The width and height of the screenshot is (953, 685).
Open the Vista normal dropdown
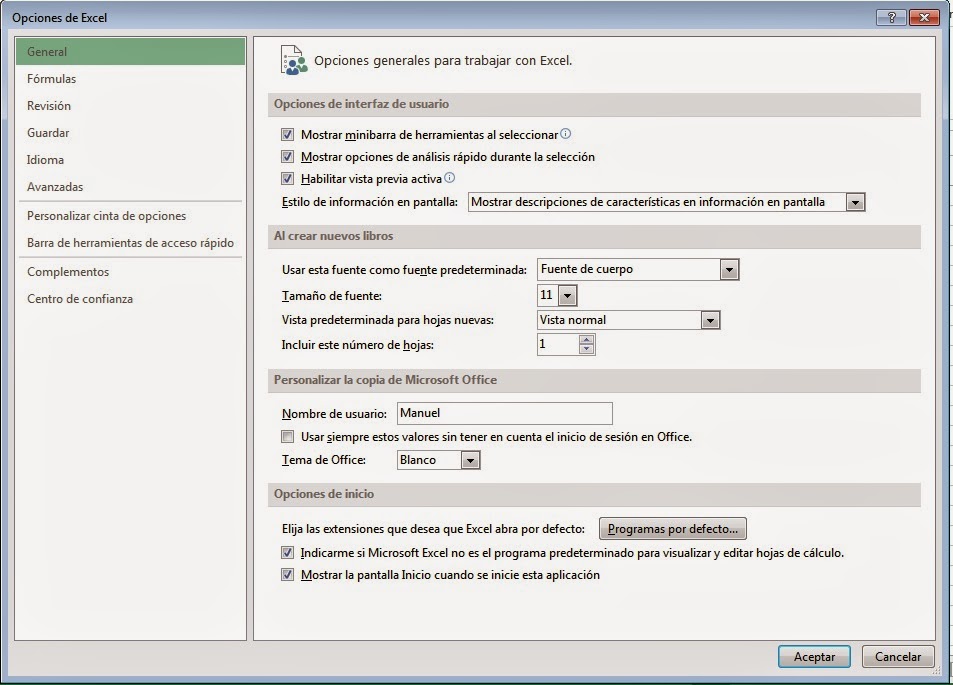[x=710, y=319]
